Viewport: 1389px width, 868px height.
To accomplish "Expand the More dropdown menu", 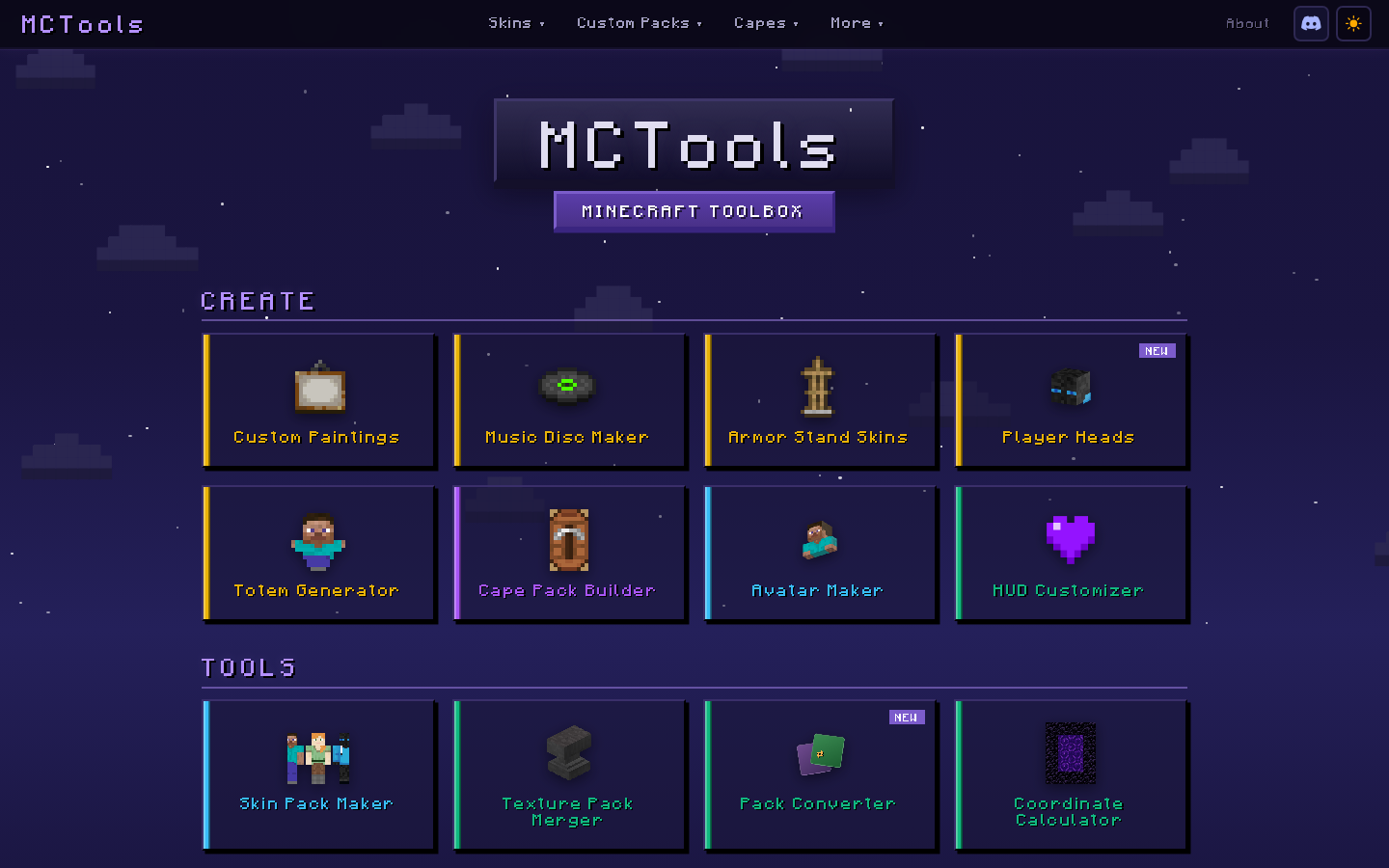I will pos(857,23).
